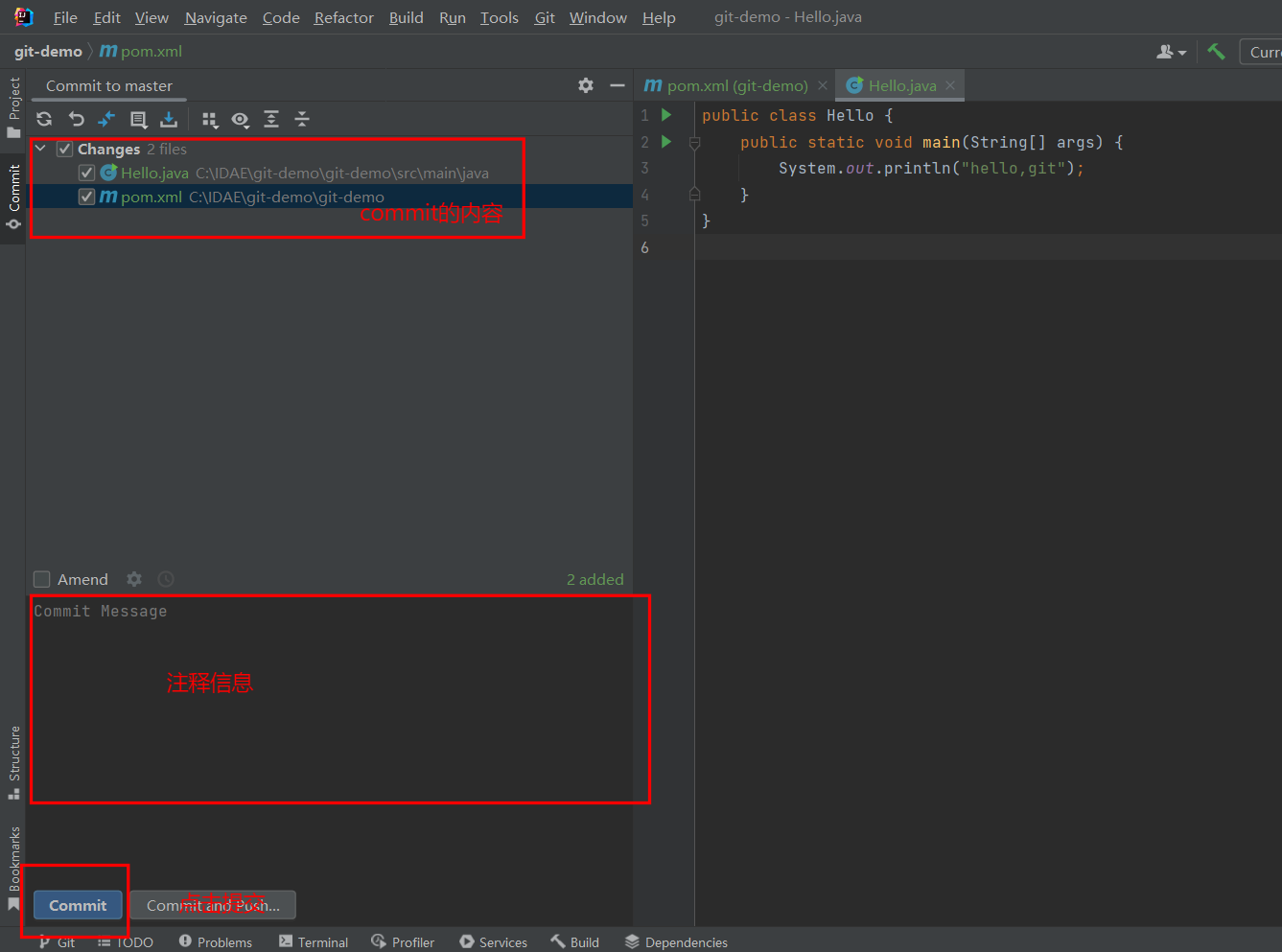Open the View Options eye icon
This screenshot has width=1282, height=952.
(x=241, y=119)
